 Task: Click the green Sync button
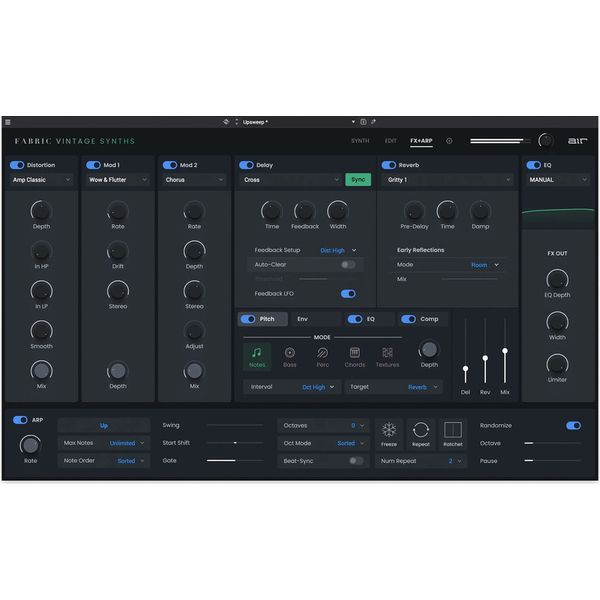click(x=358, y=179)
